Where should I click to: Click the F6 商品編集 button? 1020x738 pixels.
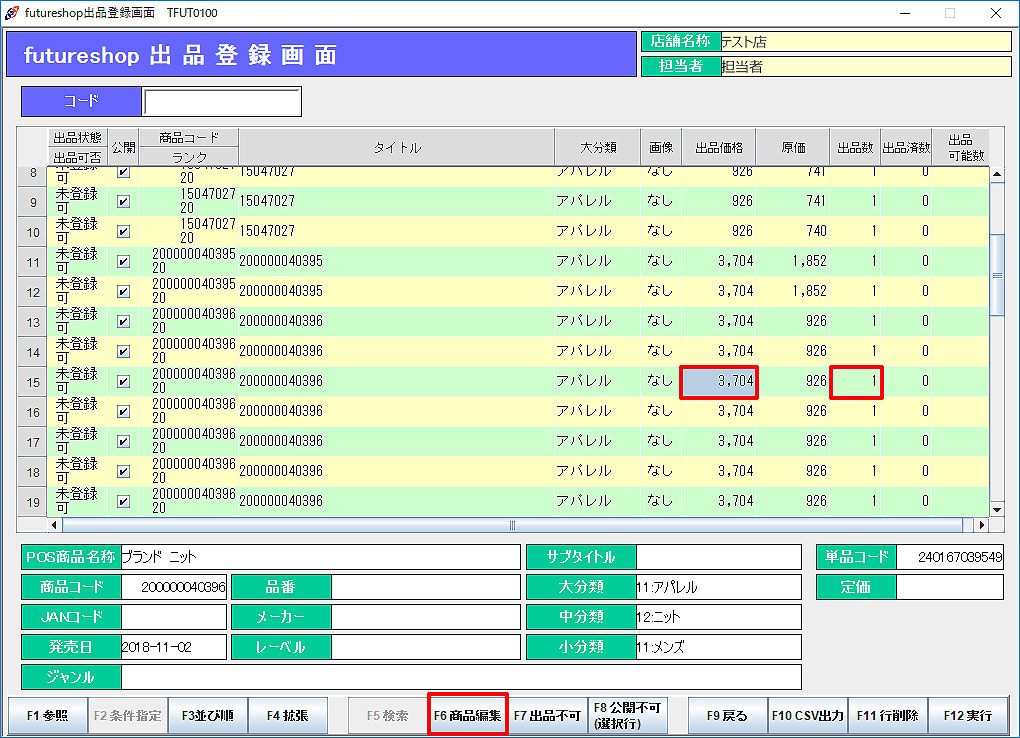pos(467,716)
